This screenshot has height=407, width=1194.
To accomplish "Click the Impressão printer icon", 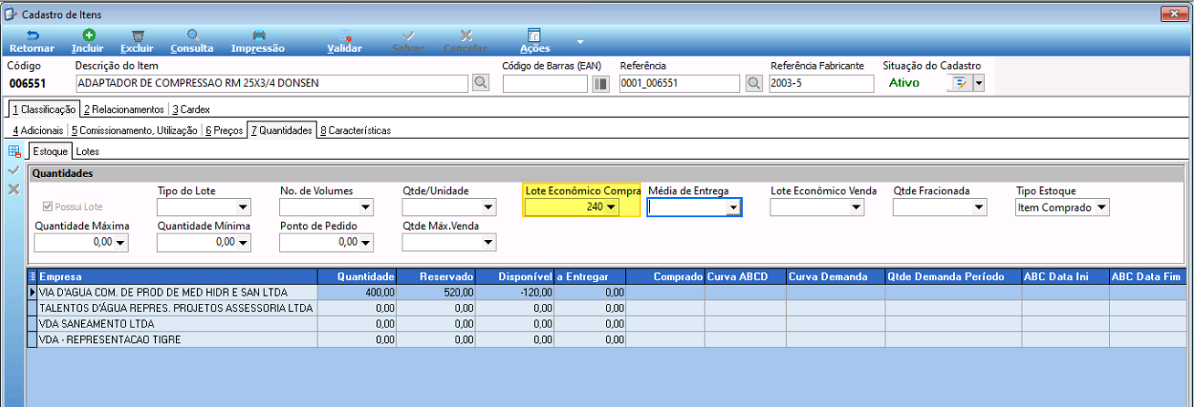I will [x=258, y=35].
